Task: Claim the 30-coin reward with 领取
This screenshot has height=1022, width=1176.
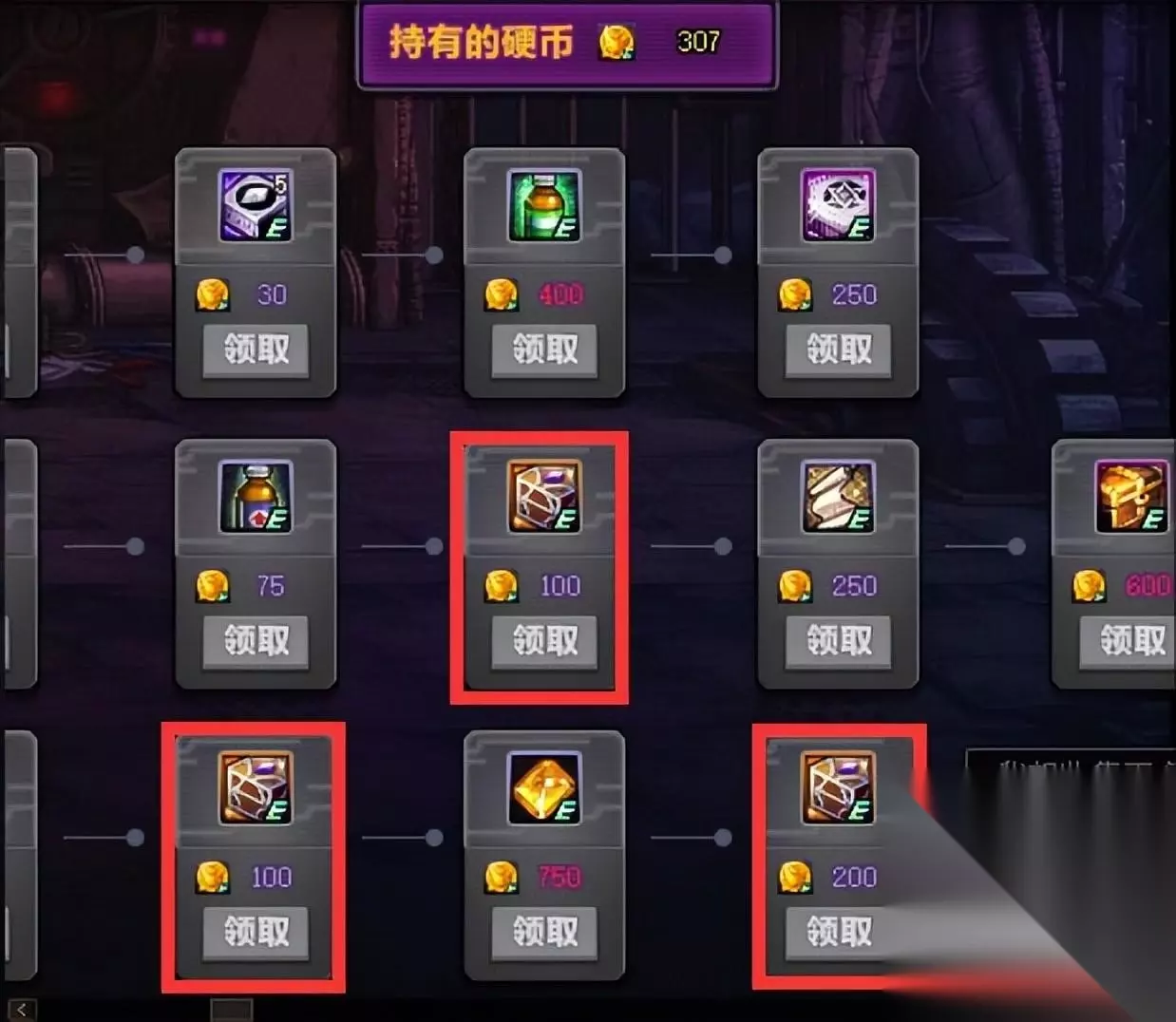Action: tap(256, 350)
